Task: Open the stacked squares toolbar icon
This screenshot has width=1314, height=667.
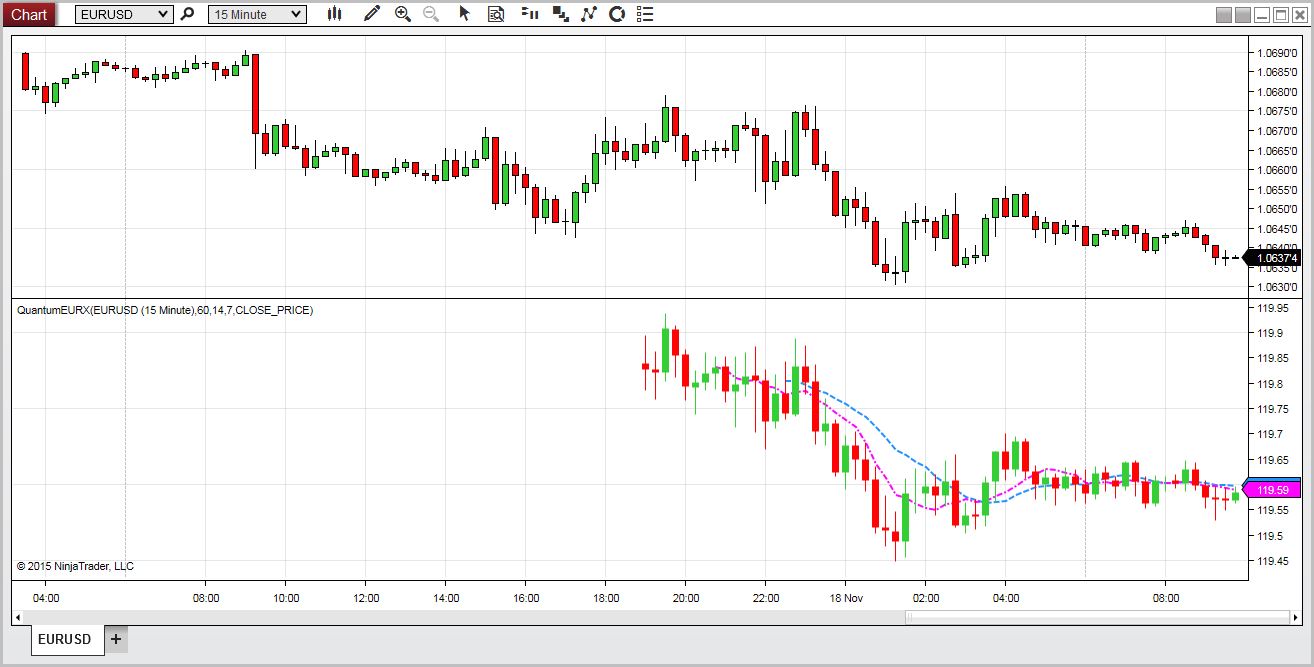Action: 560,14
